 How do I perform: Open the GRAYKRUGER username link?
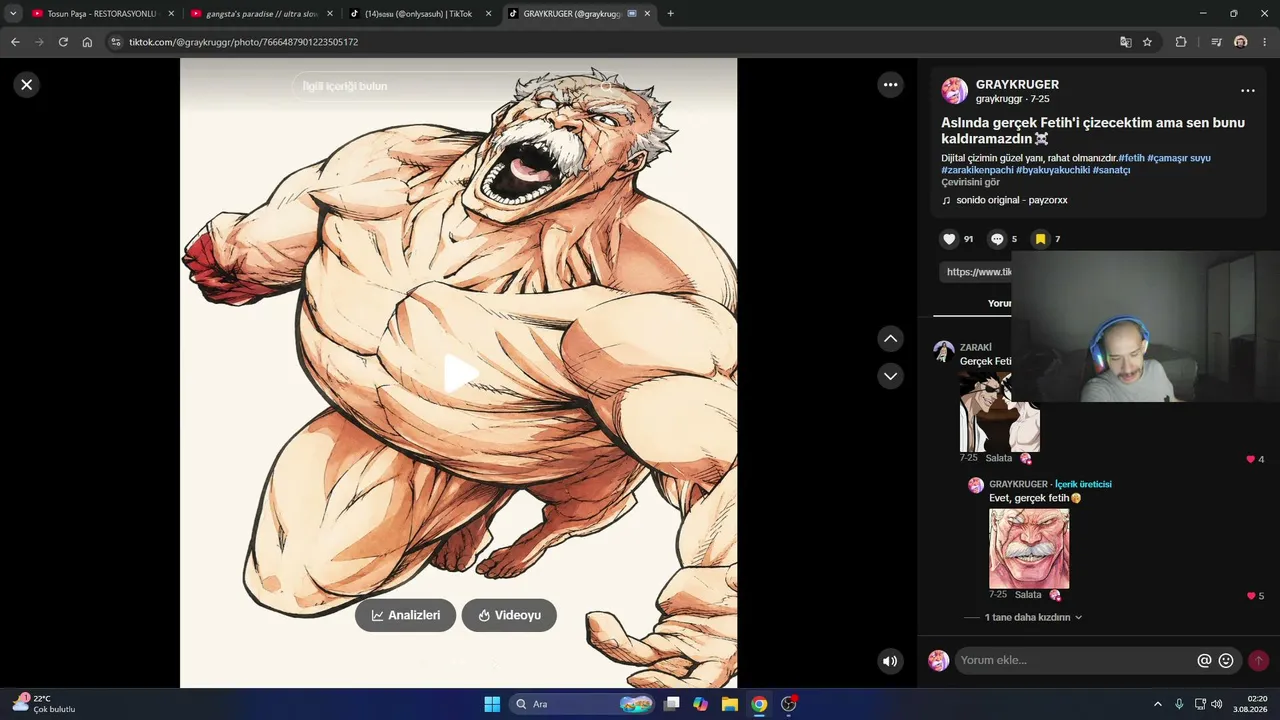(1017, 85)
